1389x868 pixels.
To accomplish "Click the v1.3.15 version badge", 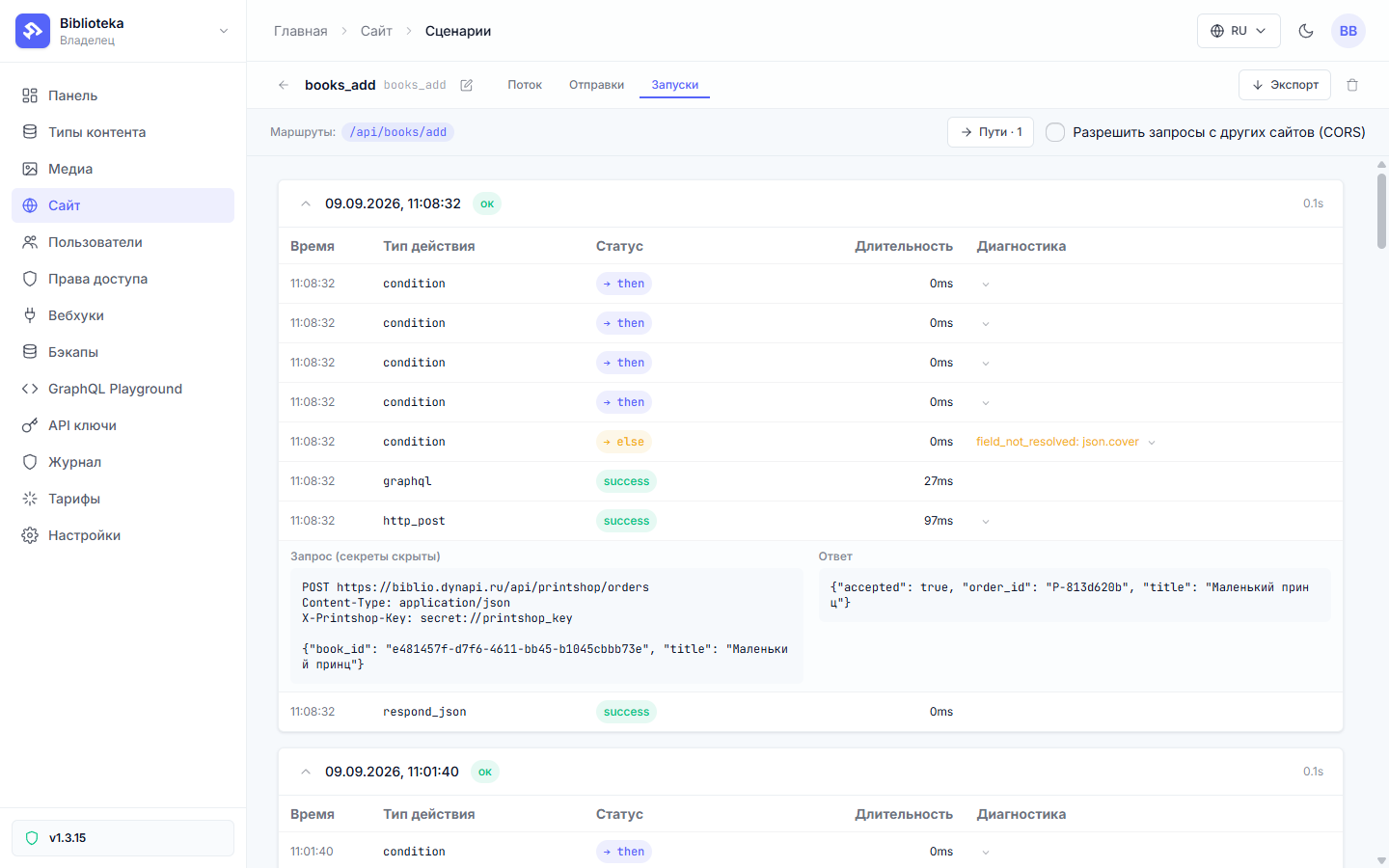I will [x=123, y=838].
